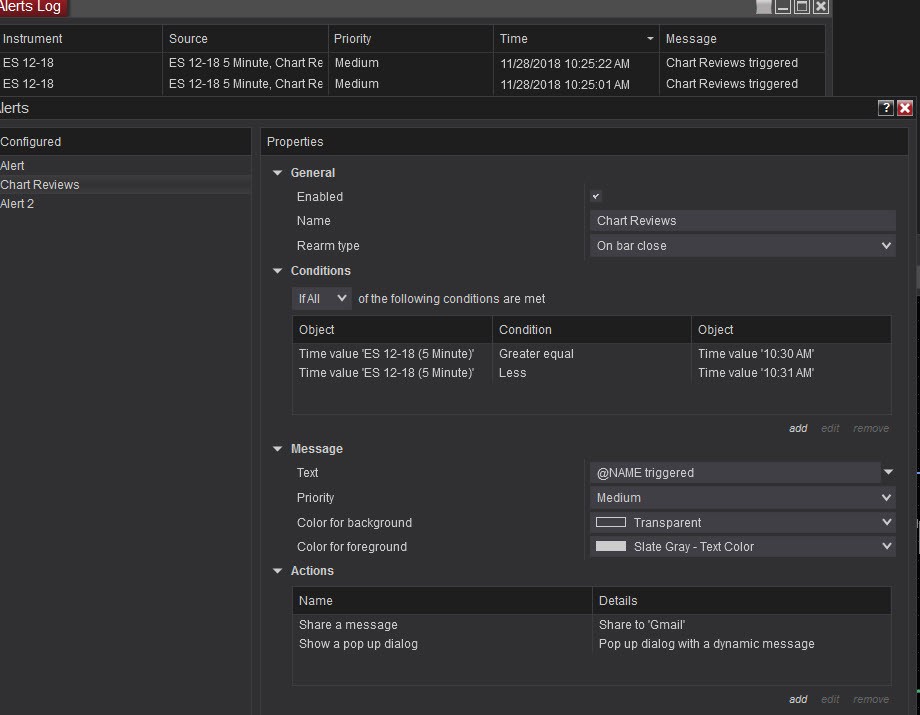Select the Less condition row
This screenshot has height=715, width=920.
click(591, 372)
